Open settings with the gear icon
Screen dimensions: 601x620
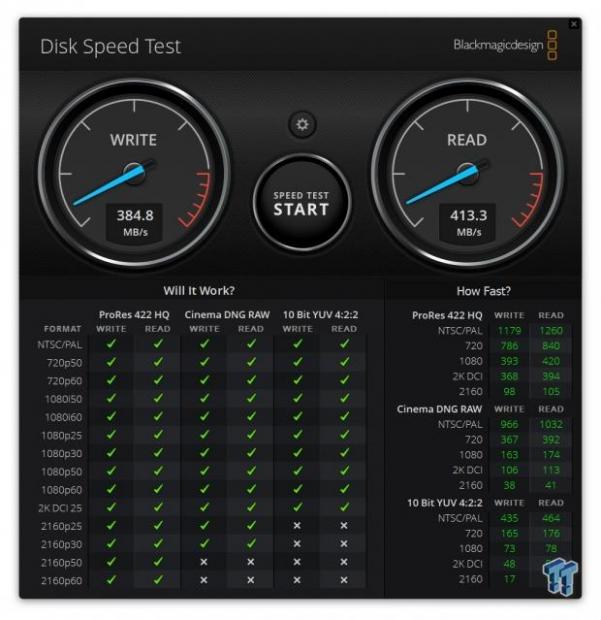[302, 125]
